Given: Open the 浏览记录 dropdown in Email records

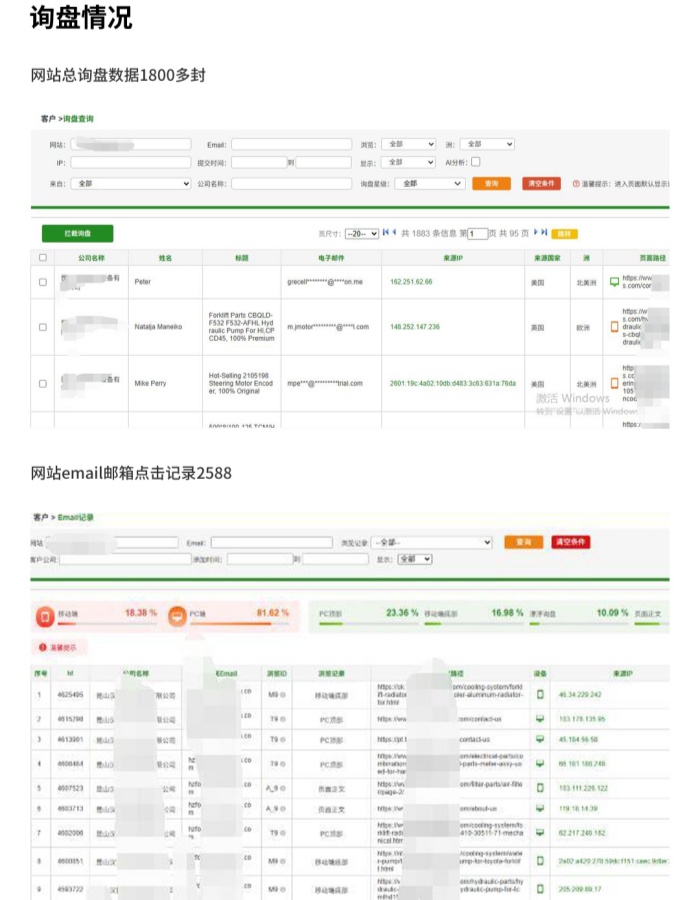Looking at the screenshot, I should click(x=431, y=542).
